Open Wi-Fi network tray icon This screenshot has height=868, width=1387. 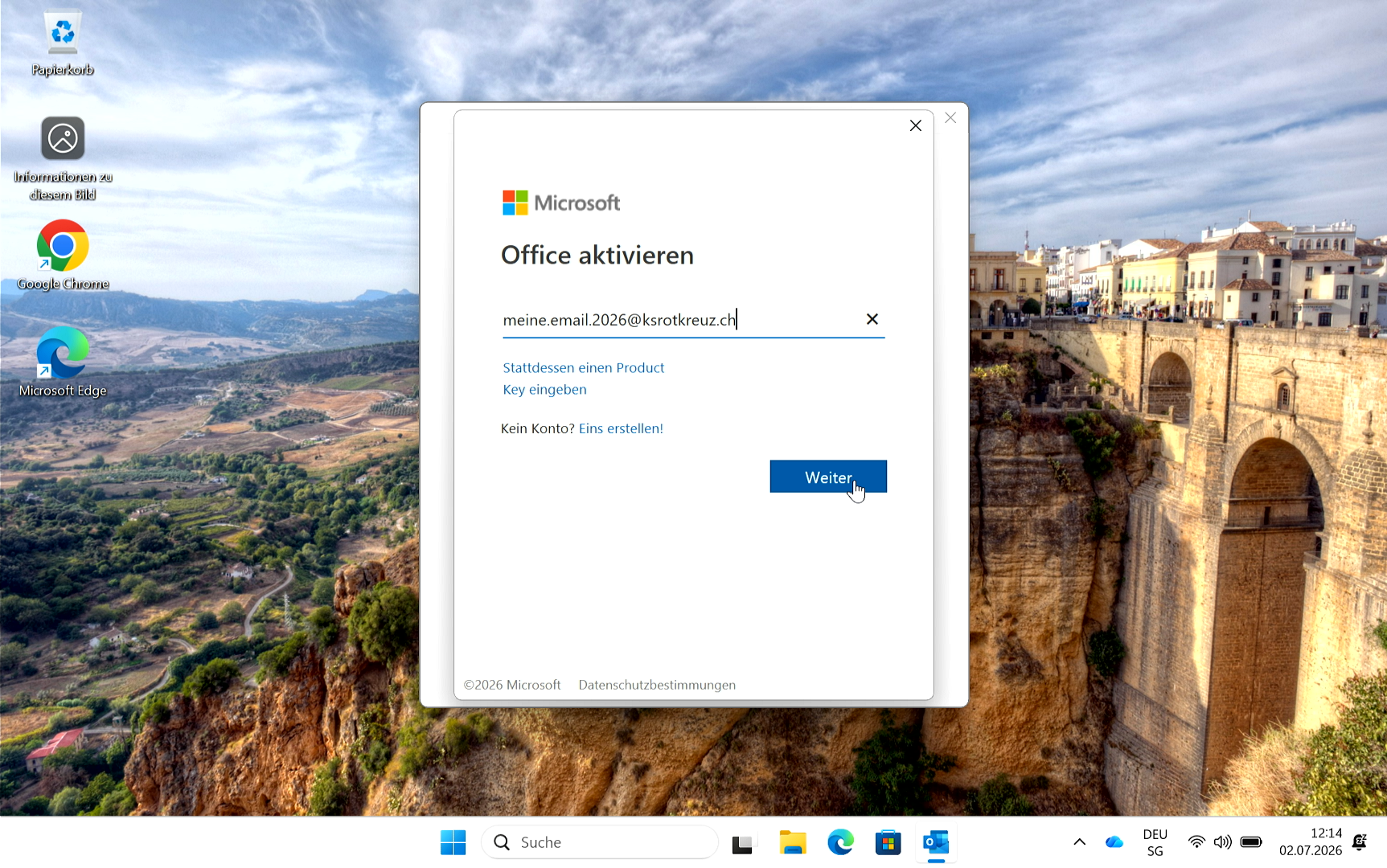pos(1196,842)
